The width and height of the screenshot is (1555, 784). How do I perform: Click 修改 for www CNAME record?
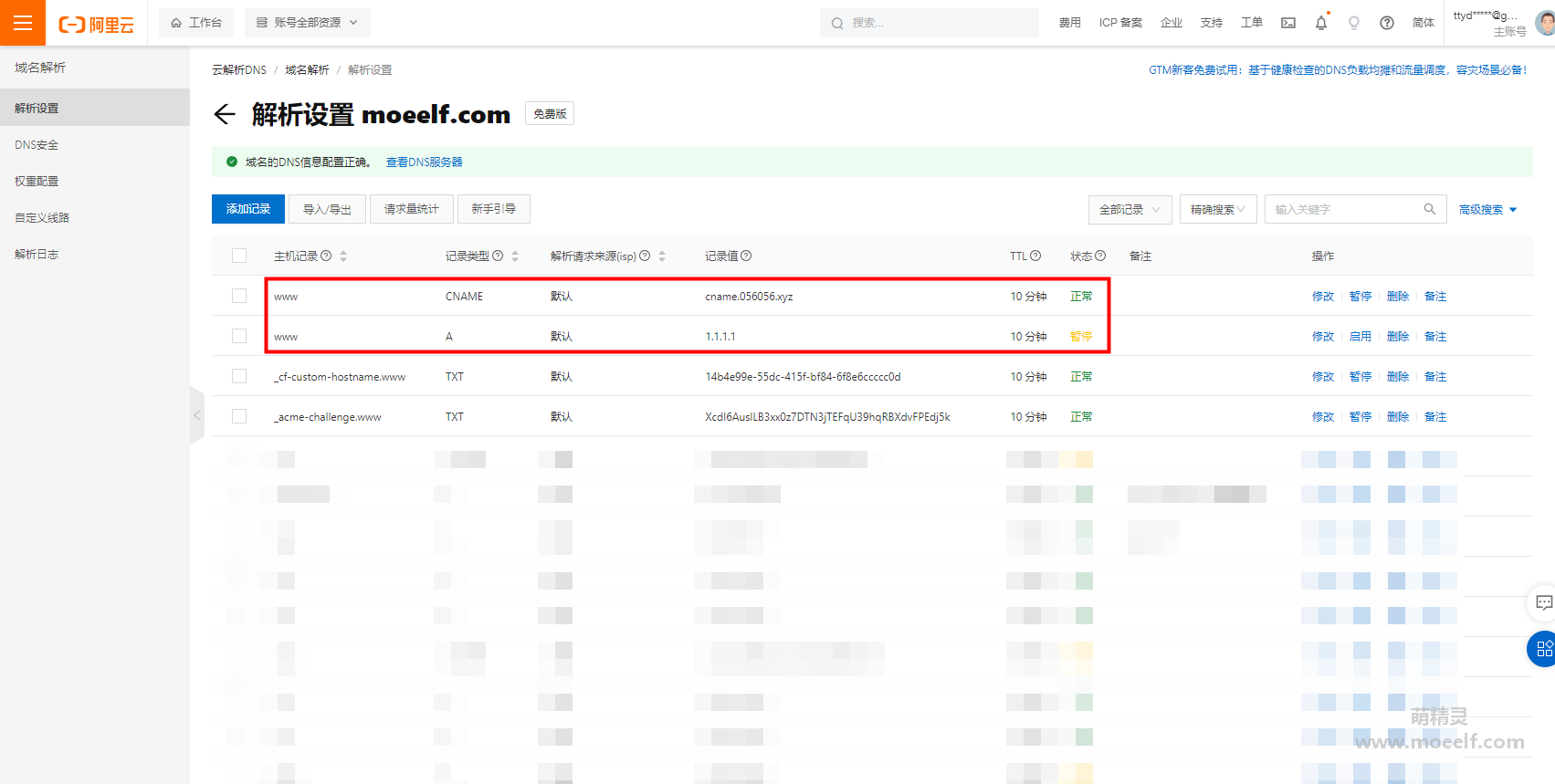pos(1323,296)
